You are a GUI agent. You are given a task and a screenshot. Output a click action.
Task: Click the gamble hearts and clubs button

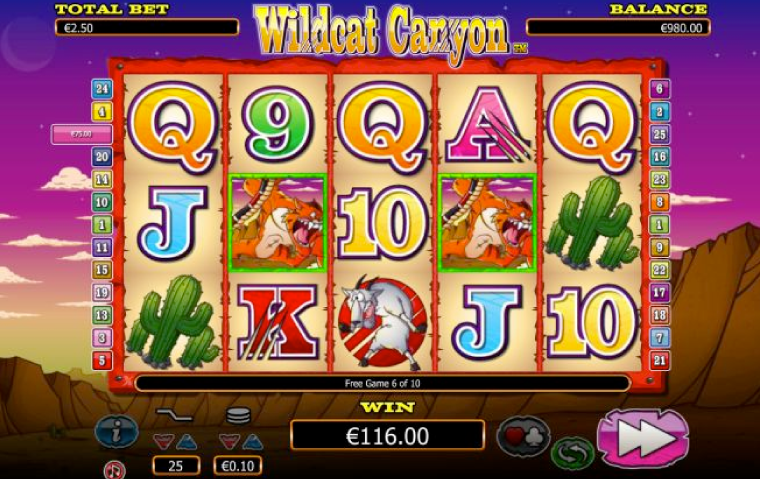(x=523, y=437)
